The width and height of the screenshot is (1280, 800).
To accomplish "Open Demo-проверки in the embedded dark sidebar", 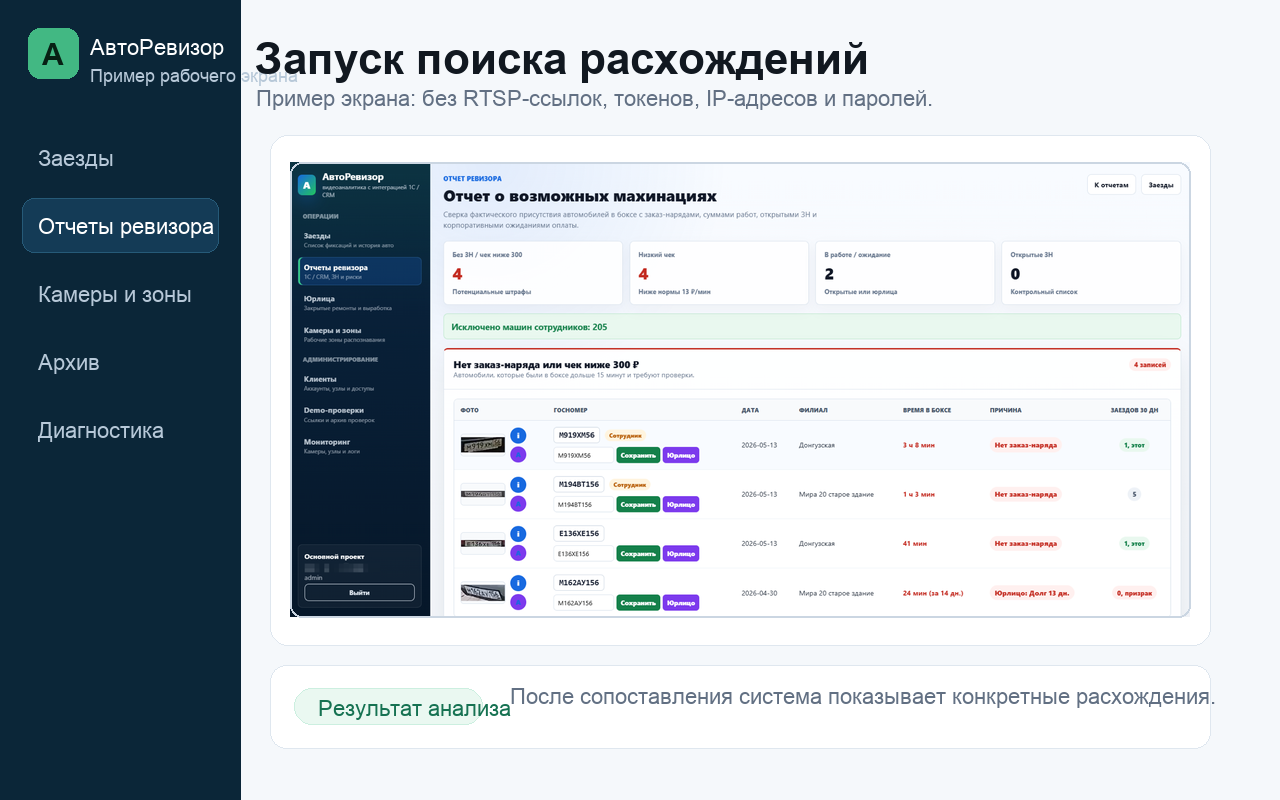I will 360,414.
